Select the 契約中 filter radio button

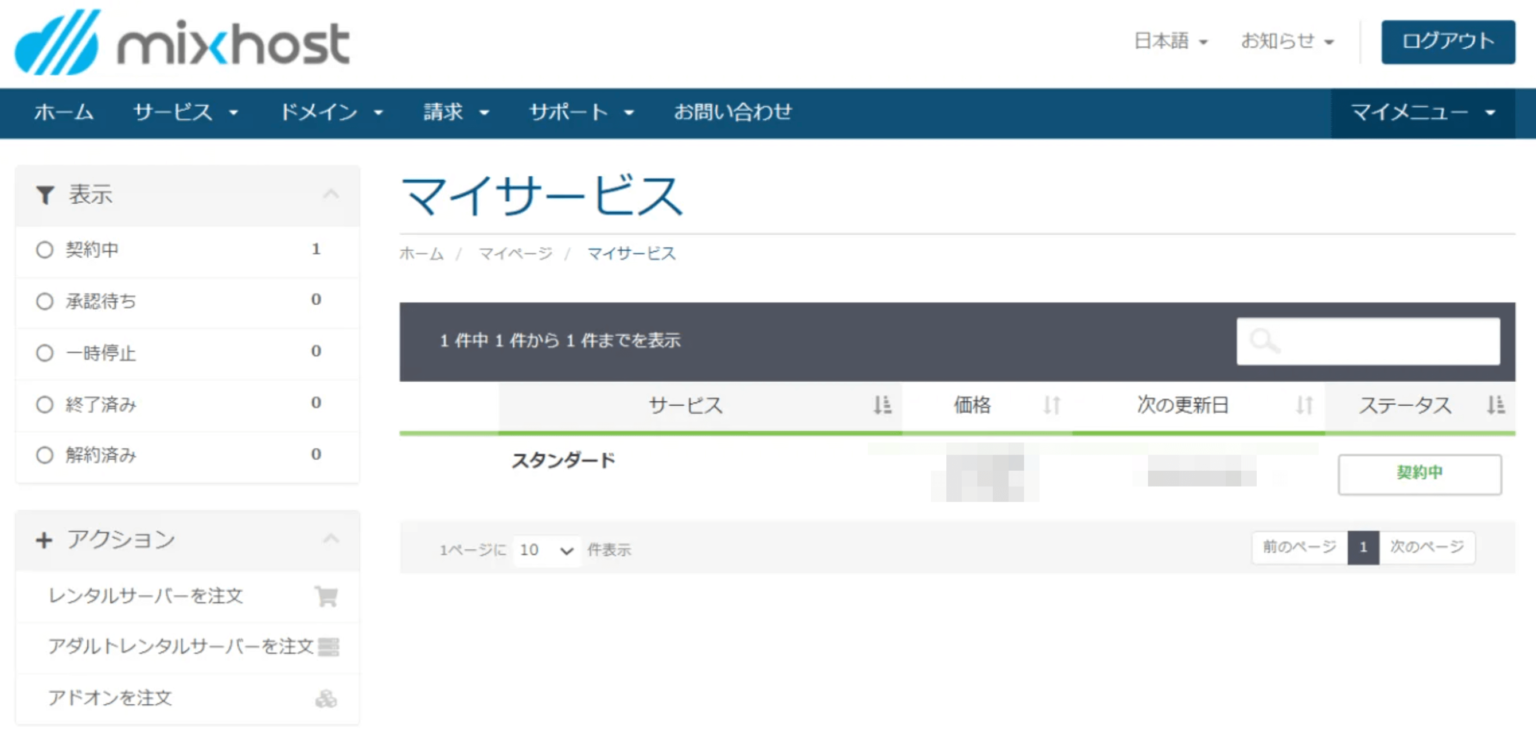pyautogui.click(x=45, y=250)
